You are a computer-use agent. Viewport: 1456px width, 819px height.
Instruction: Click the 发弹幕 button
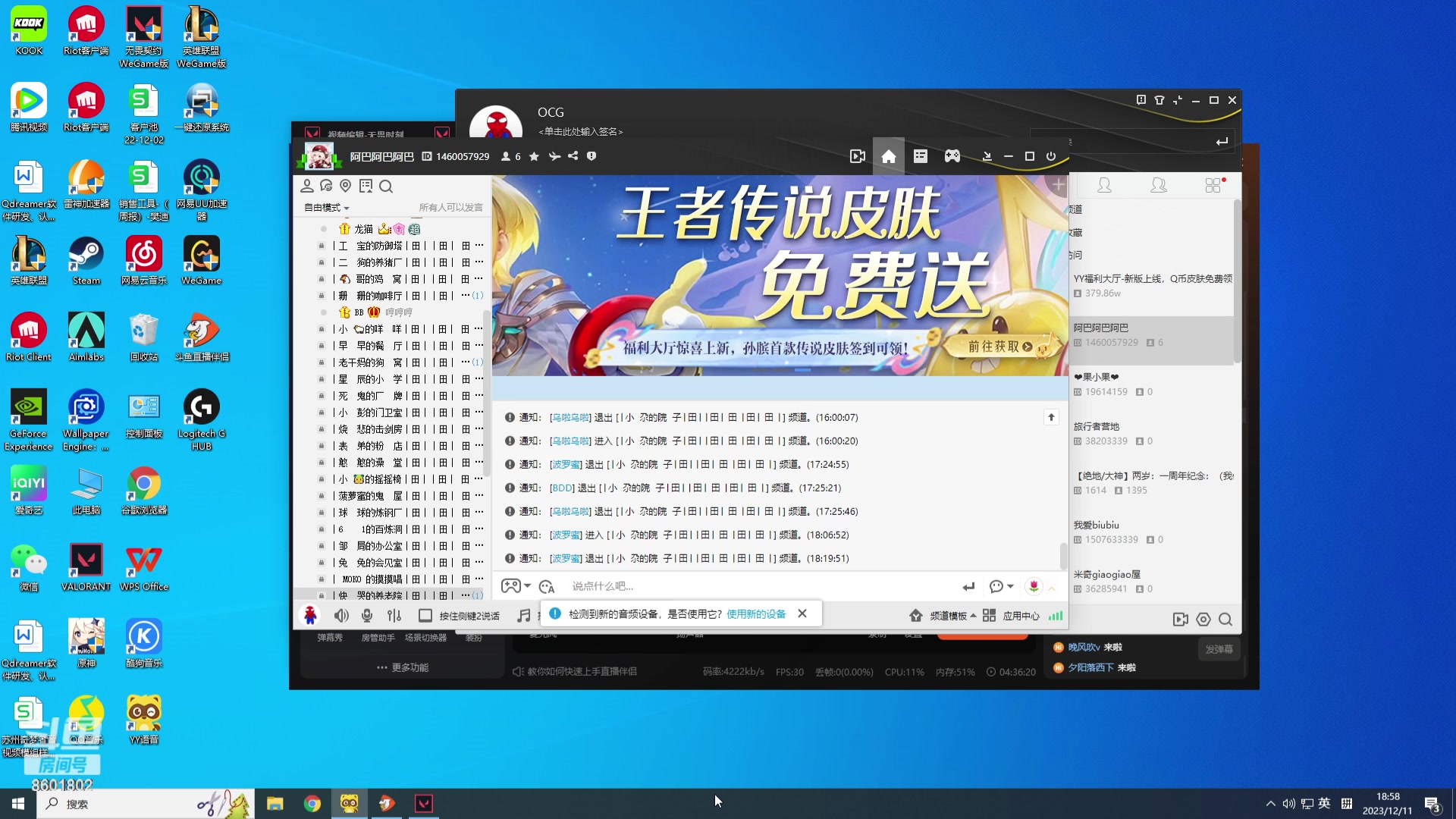point(1219,649)
